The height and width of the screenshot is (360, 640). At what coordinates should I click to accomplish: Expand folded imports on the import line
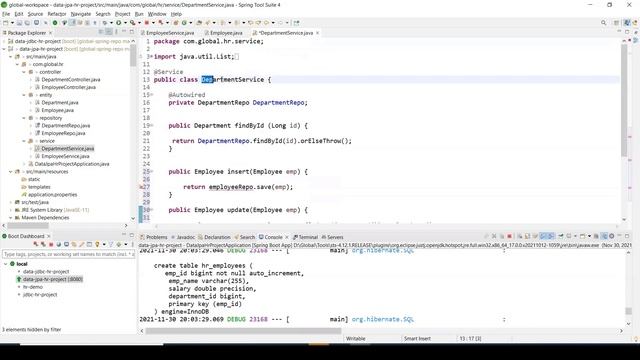pos(151,57)
